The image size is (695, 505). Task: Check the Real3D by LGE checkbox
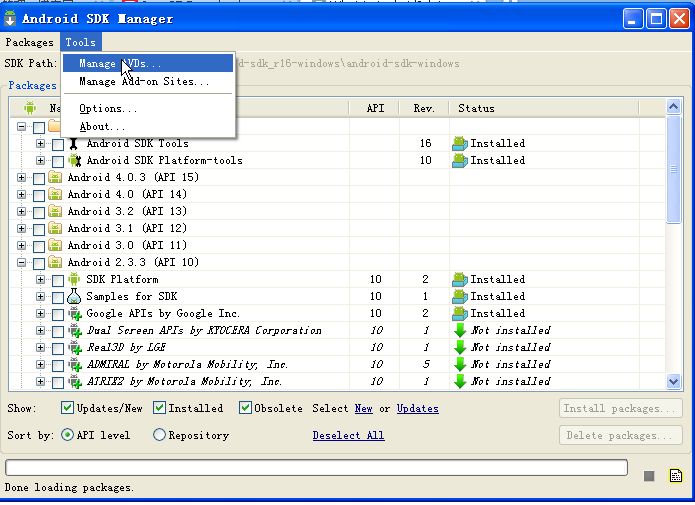[x=58, y=348]
